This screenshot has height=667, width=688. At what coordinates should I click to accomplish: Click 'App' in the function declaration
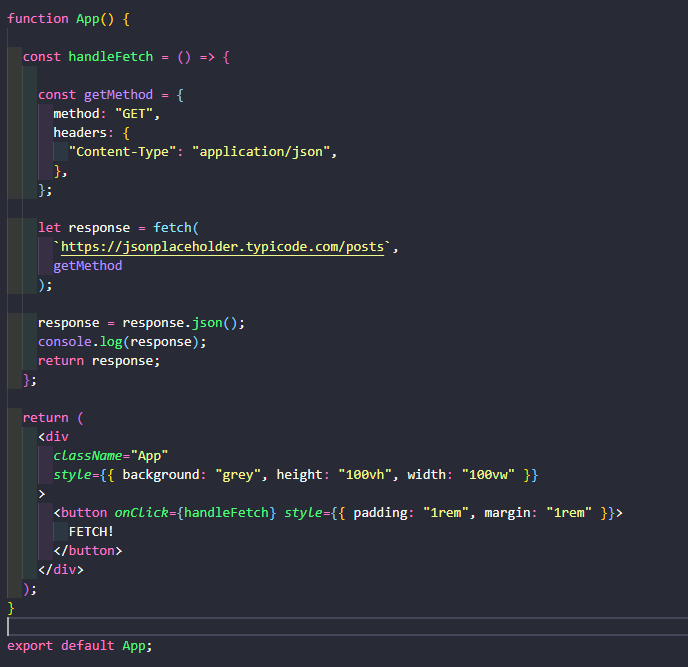pos(88,19)
